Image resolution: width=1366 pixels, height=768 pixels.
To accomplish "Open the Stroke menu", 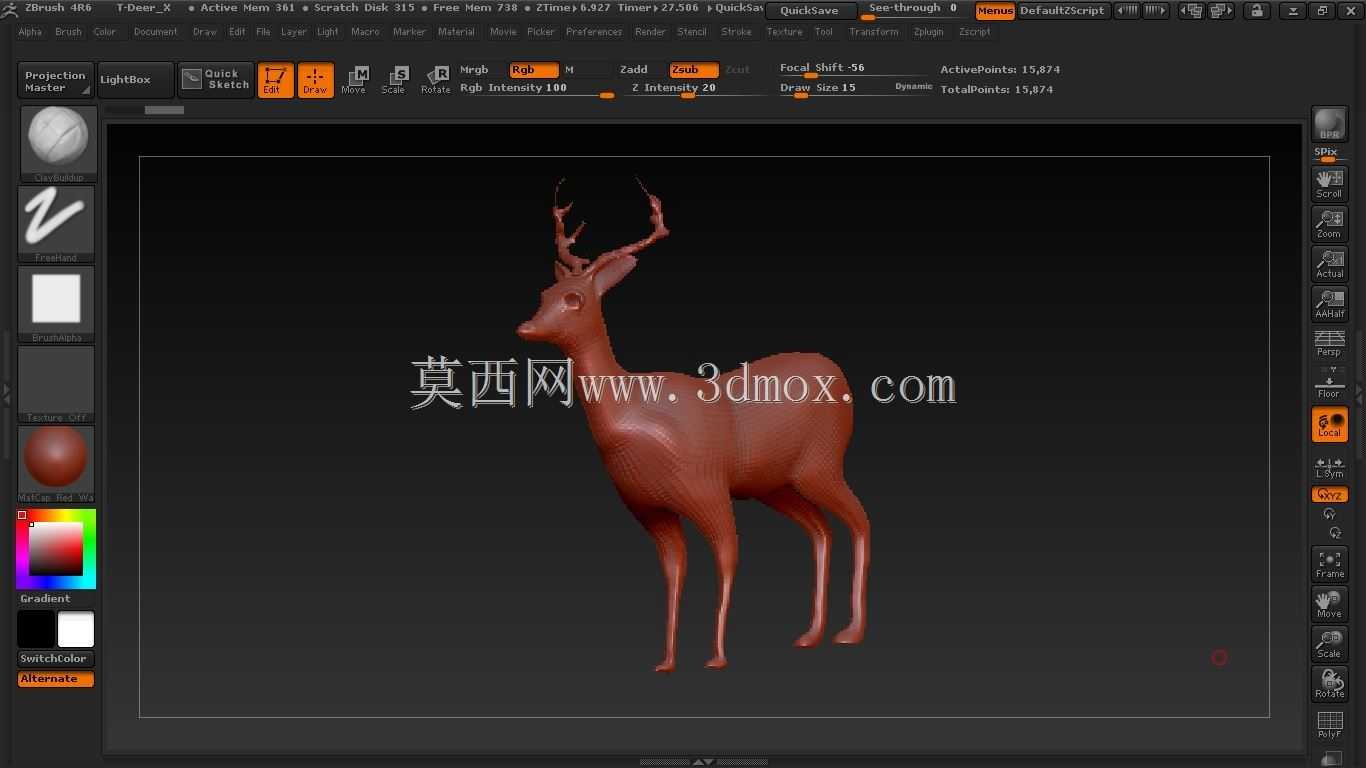I will [x=736, y=32].
